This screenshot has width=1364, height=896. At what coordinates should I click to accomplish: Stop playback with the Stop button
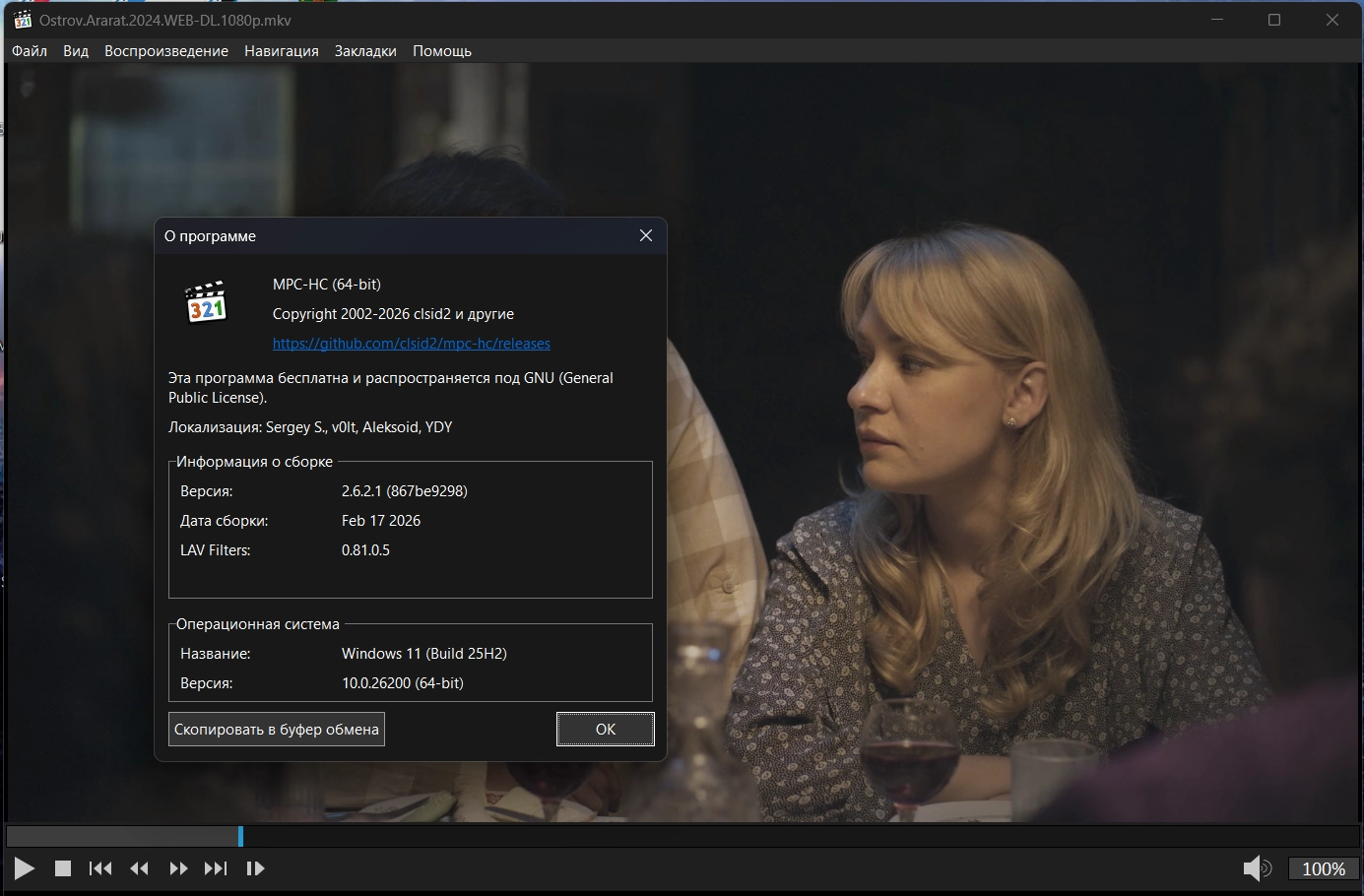(x=63, y=868)
